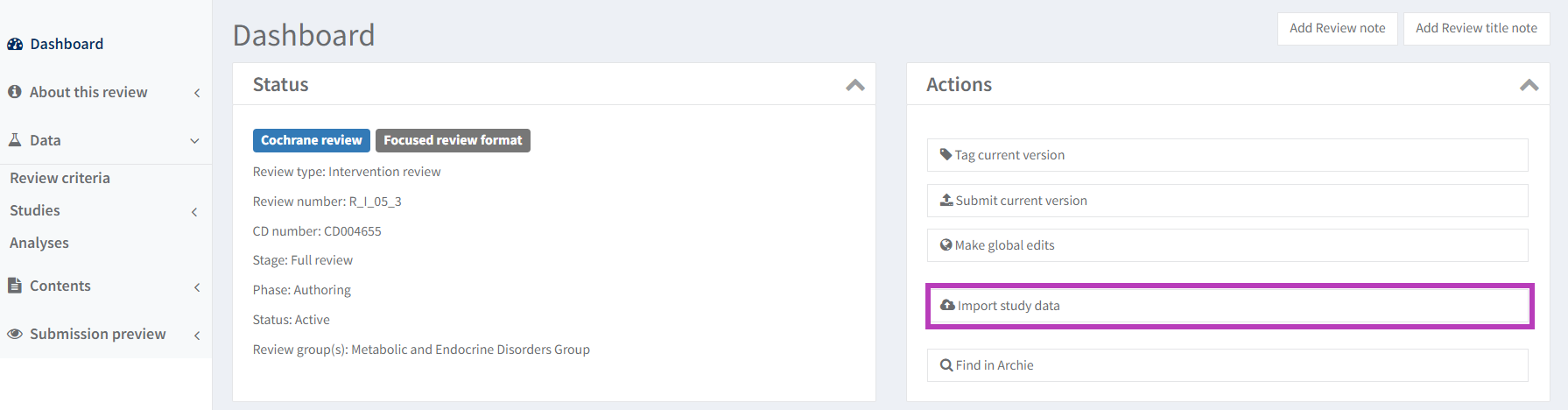
Task: Click the Add Review note button
Action: coord(1337,28)
